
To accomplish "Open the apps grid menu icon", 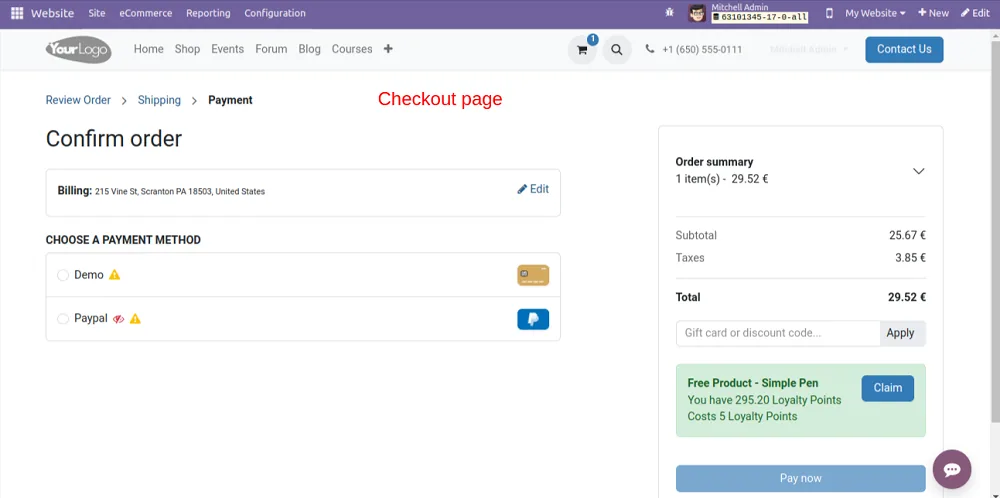I will click(x=17, y=13).
